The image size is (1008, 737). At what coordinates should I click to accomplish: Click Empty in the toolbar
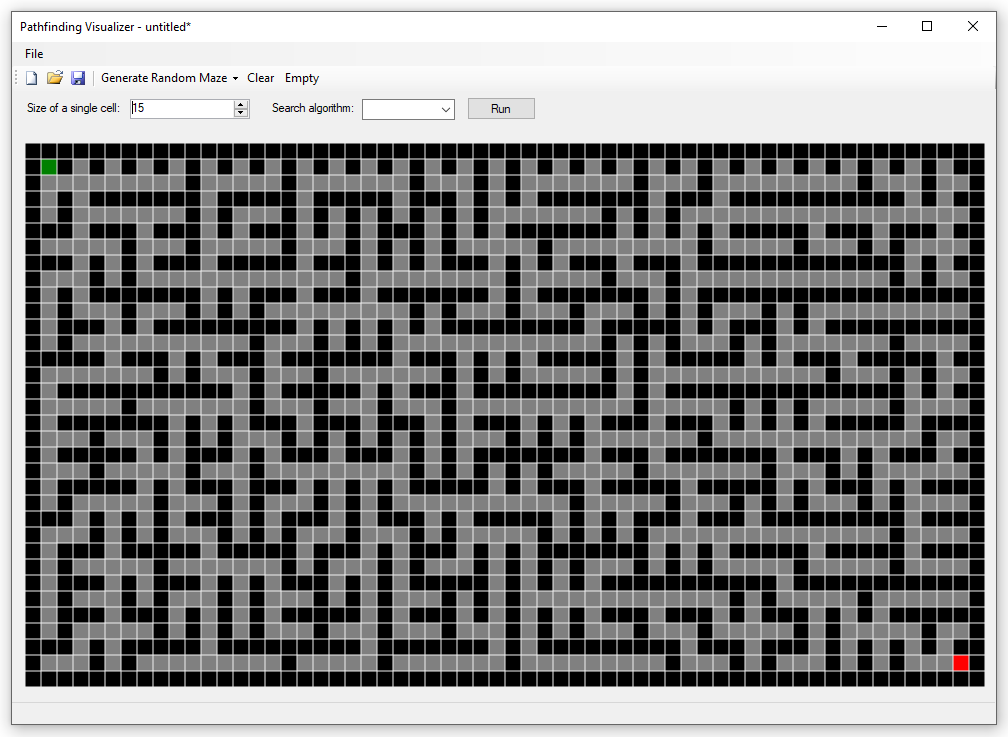301,77
